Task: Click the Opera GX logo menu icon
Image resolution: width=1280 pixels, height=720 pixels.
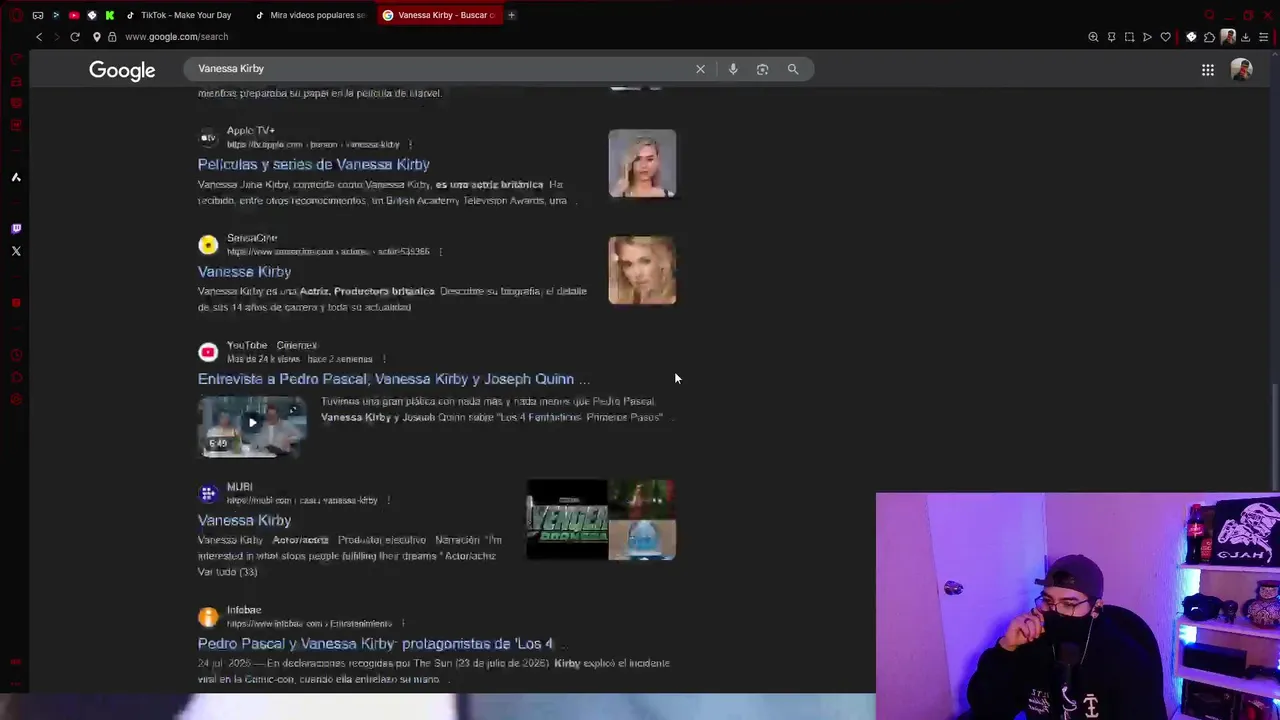Action: point(16,15)
